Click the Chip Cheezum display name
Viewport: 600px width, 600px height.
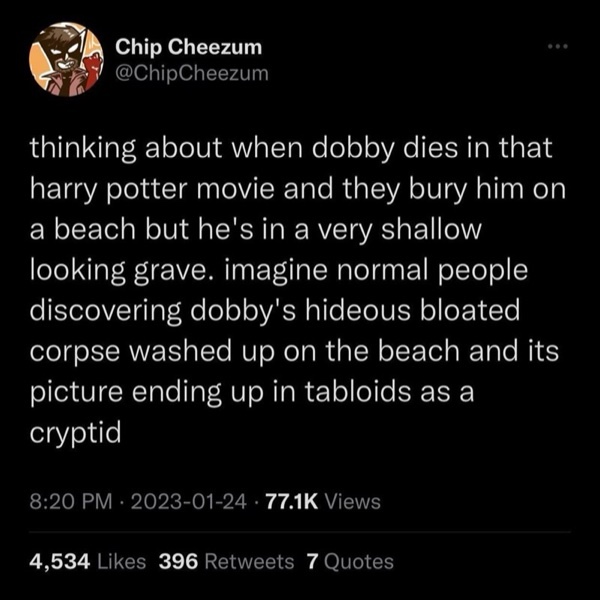pyautogui.click(x=189, y=47)
